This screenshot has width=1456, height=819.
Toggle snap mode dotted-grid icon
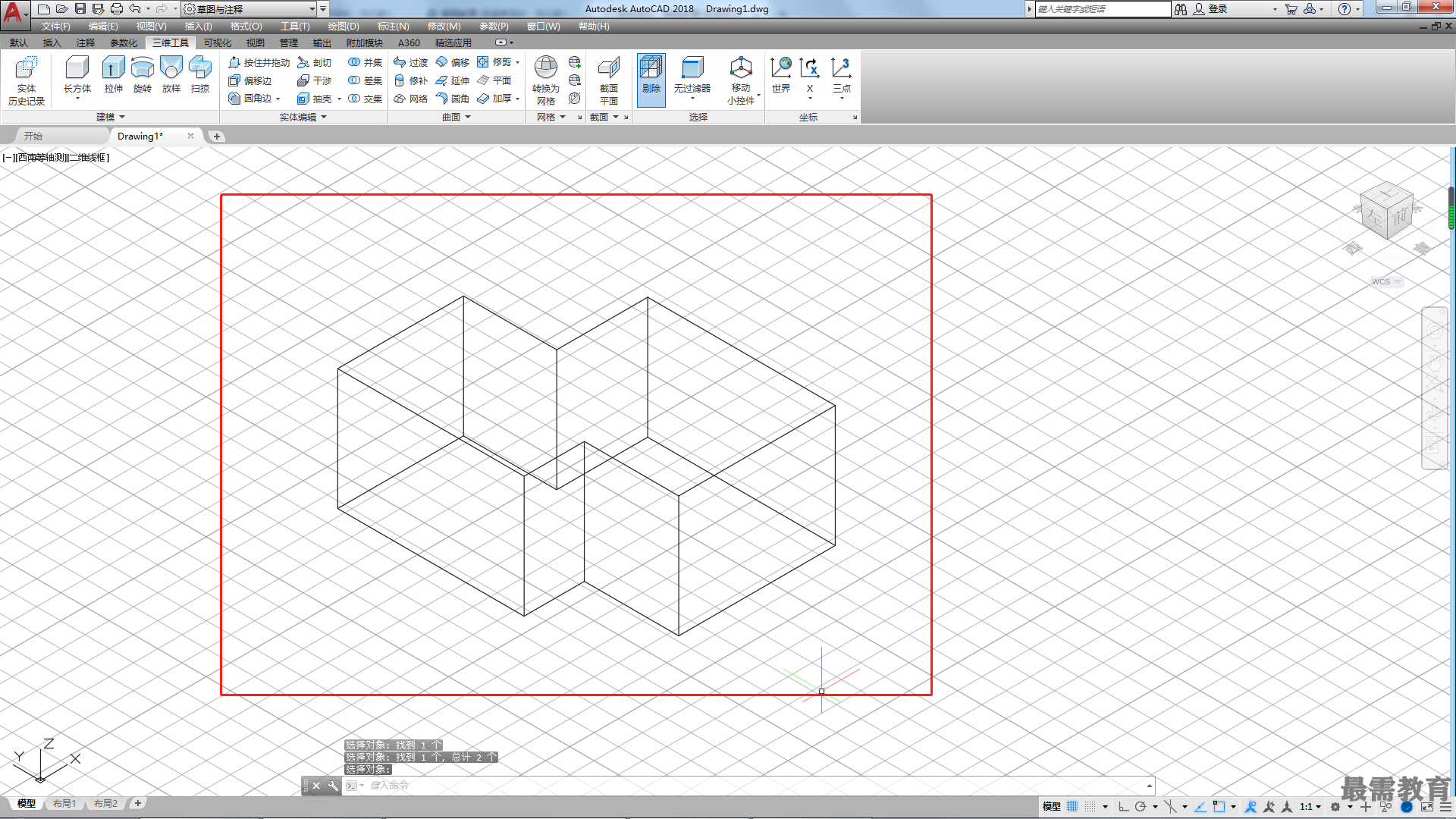pyautogui.click(x=1090, y=807)
